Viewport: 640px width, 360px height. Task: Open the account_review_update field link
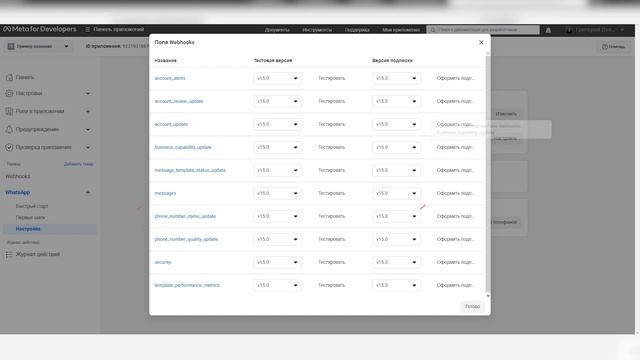pyautogui.click(x=179, y=101)
